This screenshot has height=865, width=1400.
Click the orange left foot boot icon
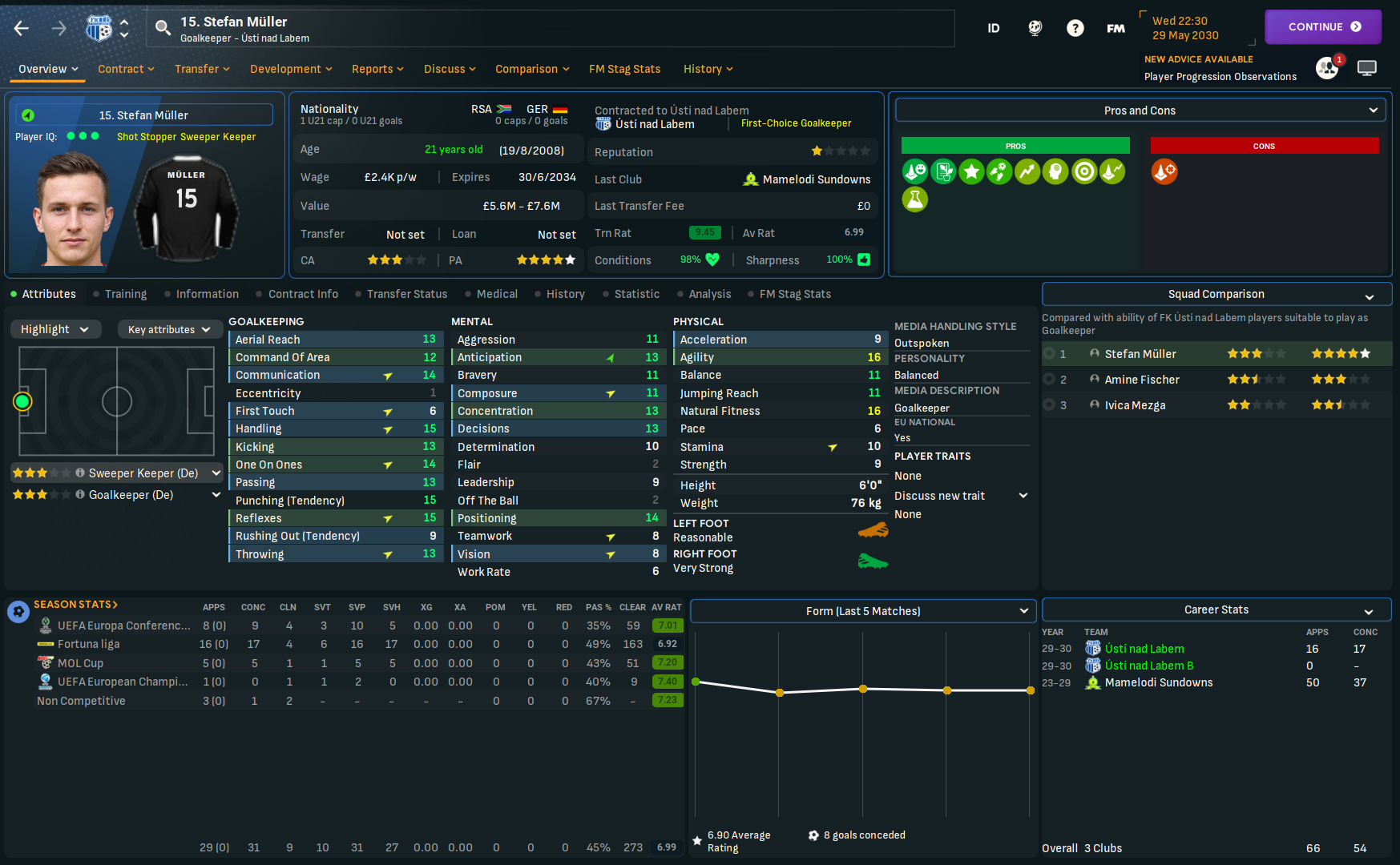pyautogui.click(x=873, y=530)
